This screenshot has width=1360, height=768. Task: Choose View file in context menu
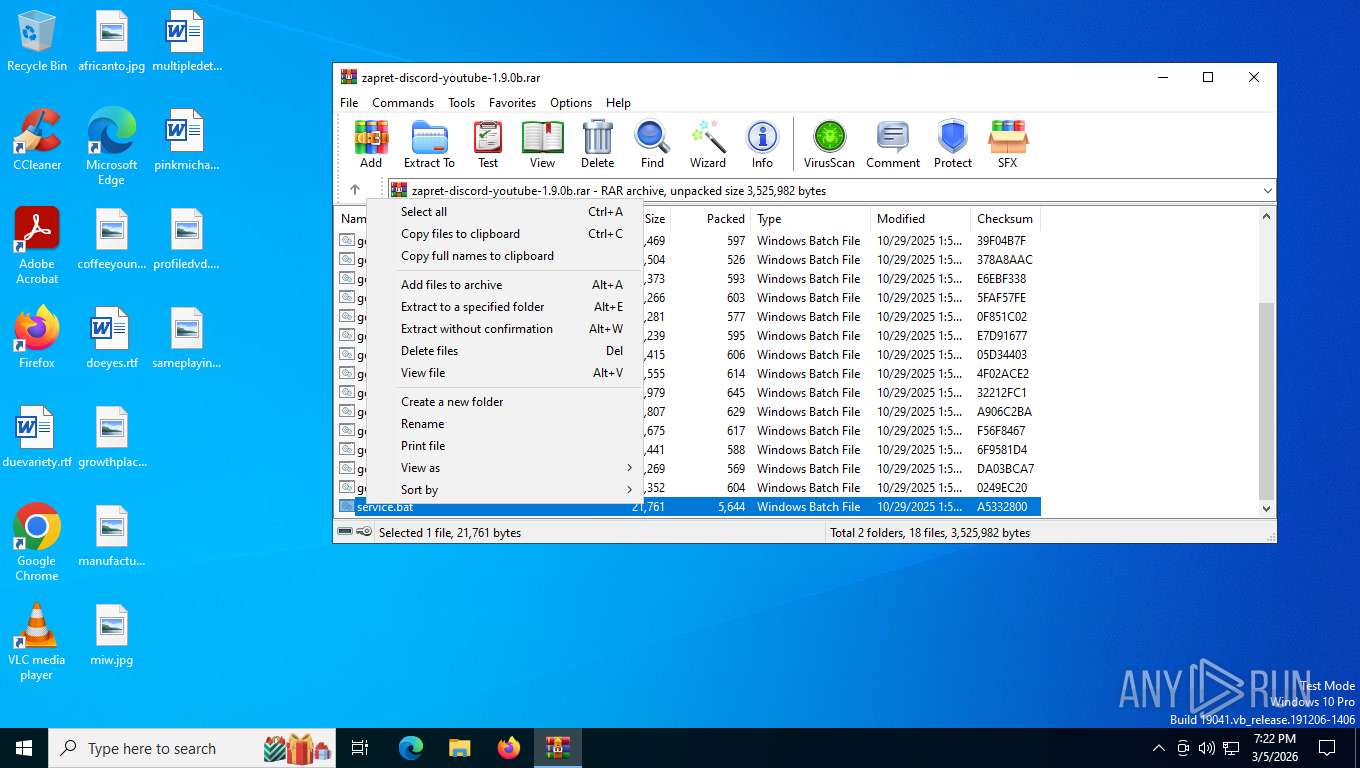pyautogui.click(x=505, y=373)
